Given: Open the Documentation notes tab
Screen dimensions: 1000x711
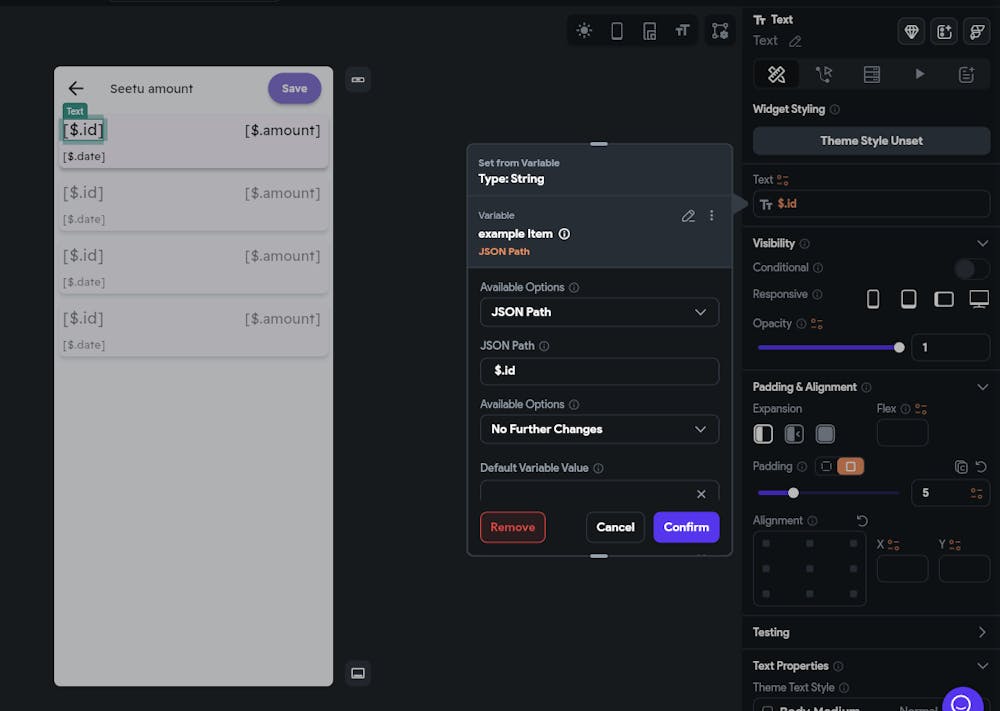Looking at the screenshot, I should click(966, 75).
